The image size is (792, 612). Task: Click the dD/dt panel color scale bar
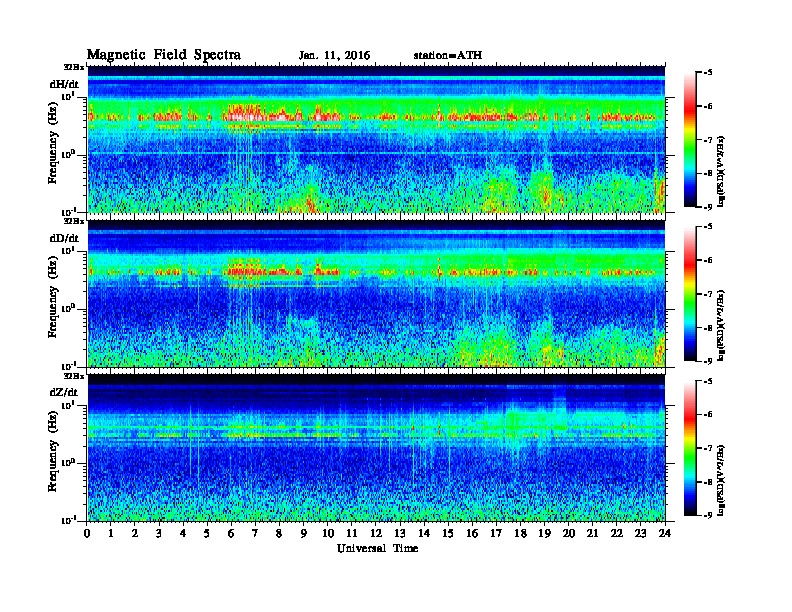(690, 294)
